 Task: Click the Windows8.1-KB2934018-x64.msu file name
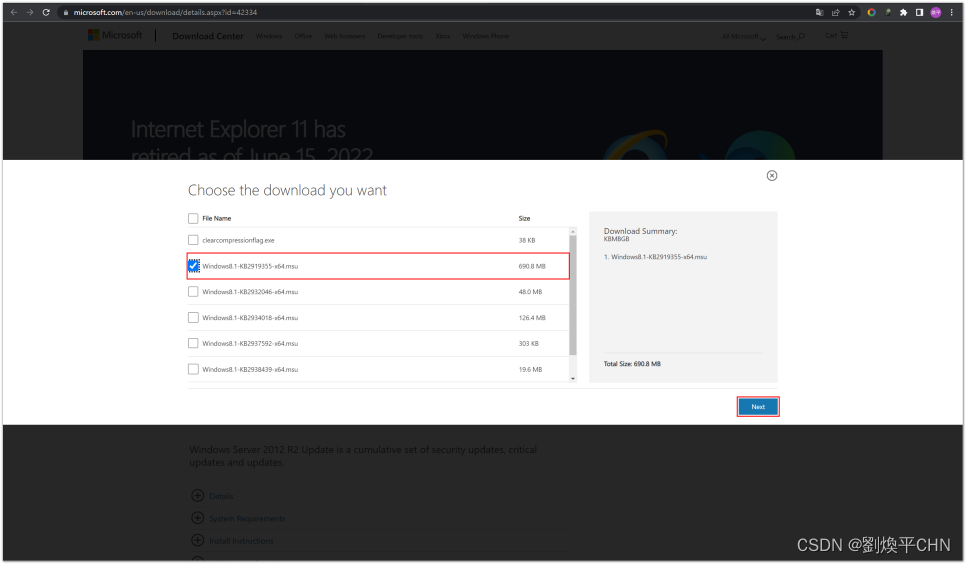pos(250,318)
